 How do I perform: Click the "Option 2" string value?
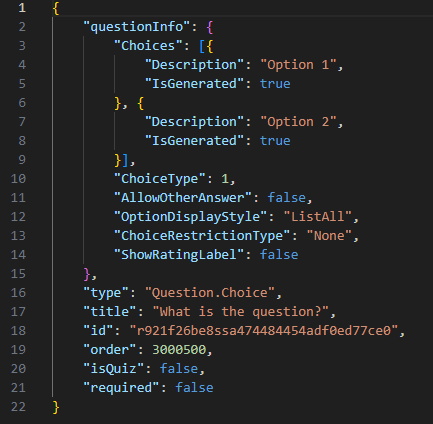click(x=298, y=122)
